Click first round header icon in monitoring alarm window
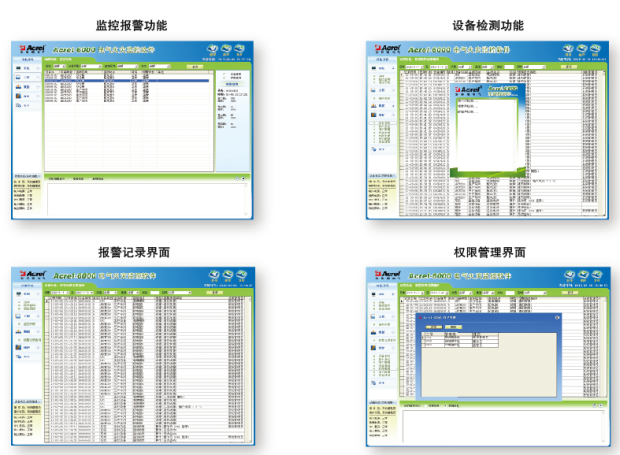 click(x=211, y=49)
